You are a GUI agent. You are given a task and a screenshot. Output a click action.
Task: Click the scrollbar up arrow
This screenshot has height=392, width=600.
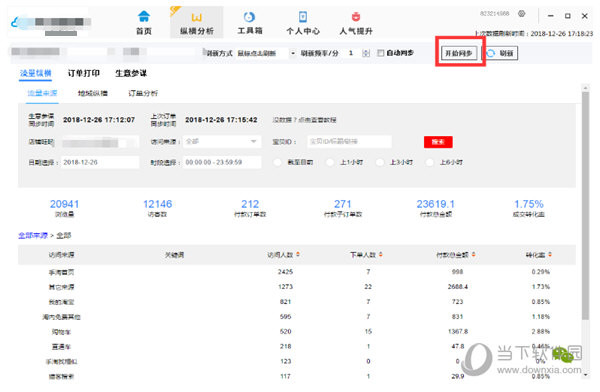click(x=585, y=88)
